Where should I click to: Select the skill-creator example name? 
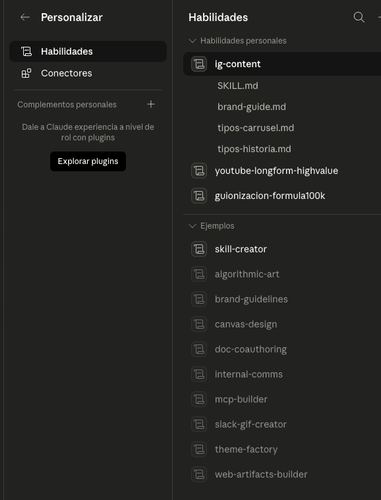(x=241, y=249)
